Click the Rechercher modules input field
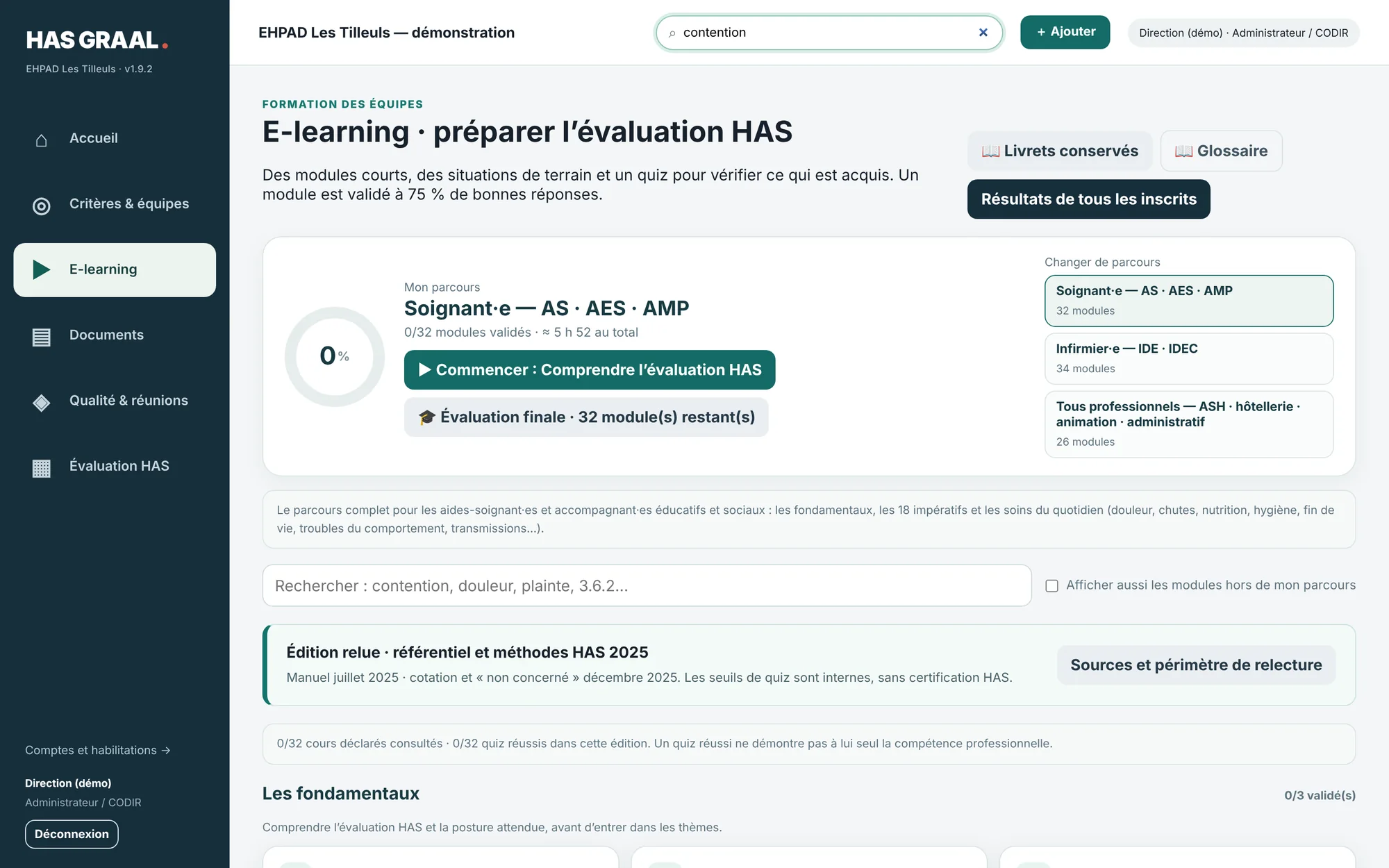 pyautogui.click(x=647, y=585)
